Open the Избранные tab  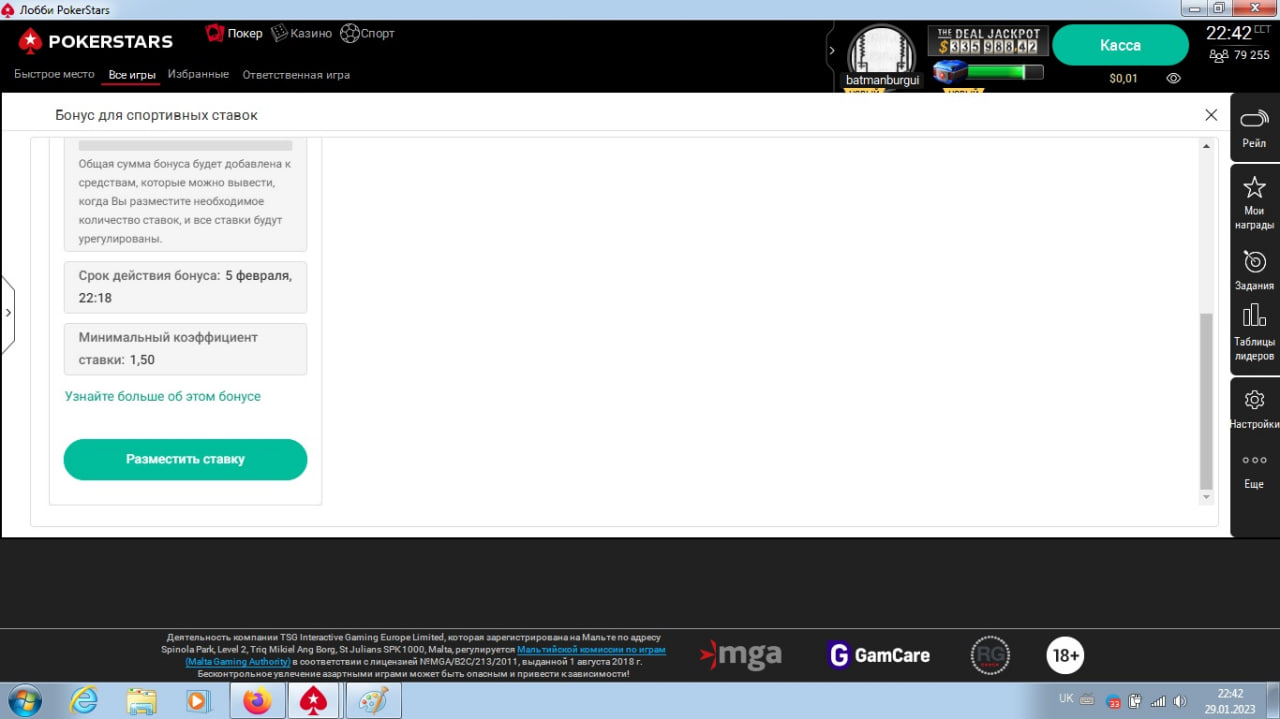coord(198,74)
